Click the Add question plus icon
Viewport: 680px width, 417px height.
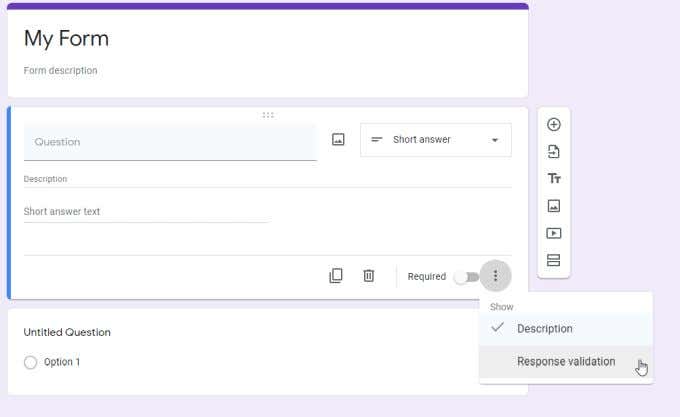tap(553, 125)
